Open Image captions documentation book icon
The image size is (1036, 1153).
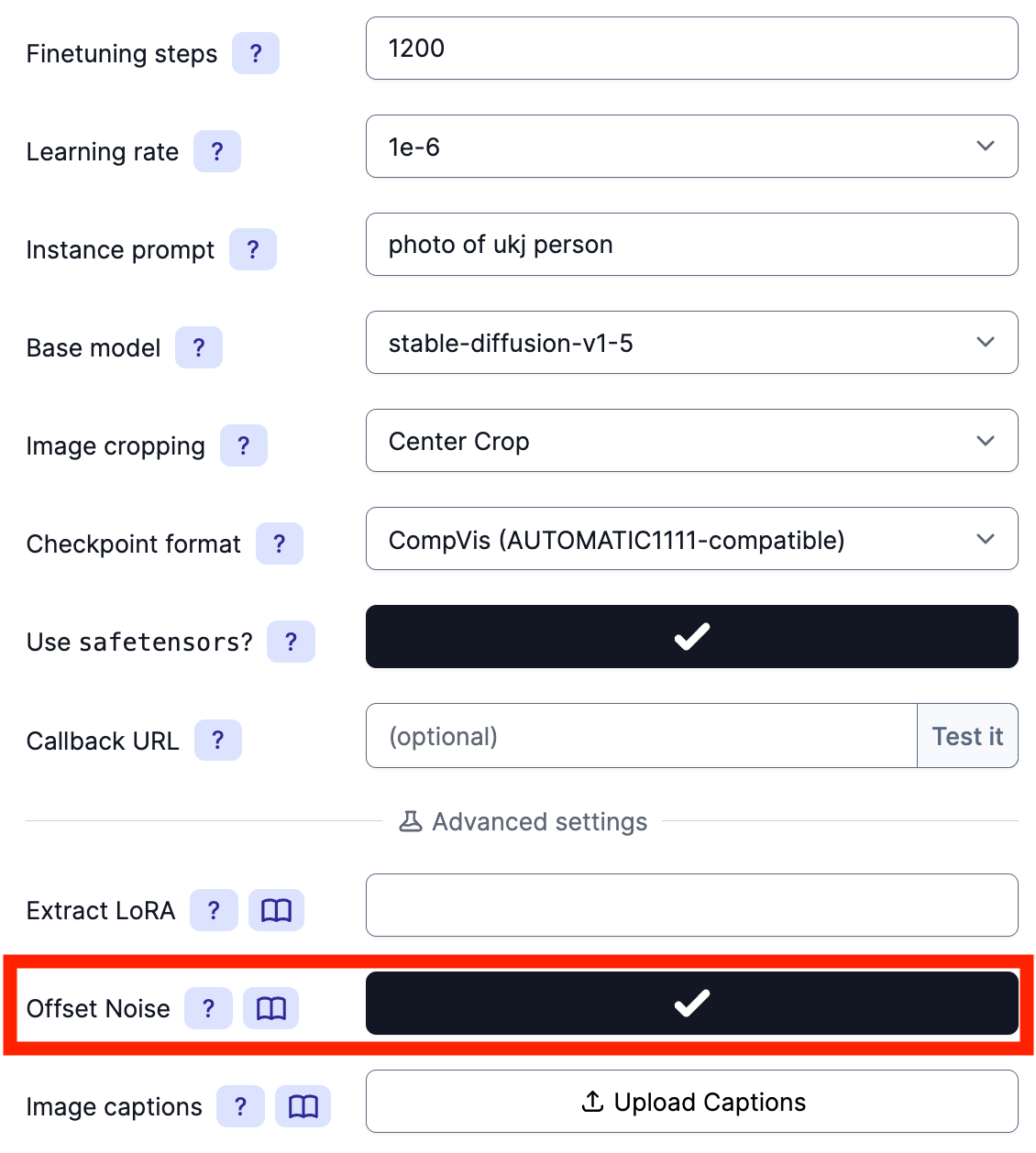point(303,1106)
